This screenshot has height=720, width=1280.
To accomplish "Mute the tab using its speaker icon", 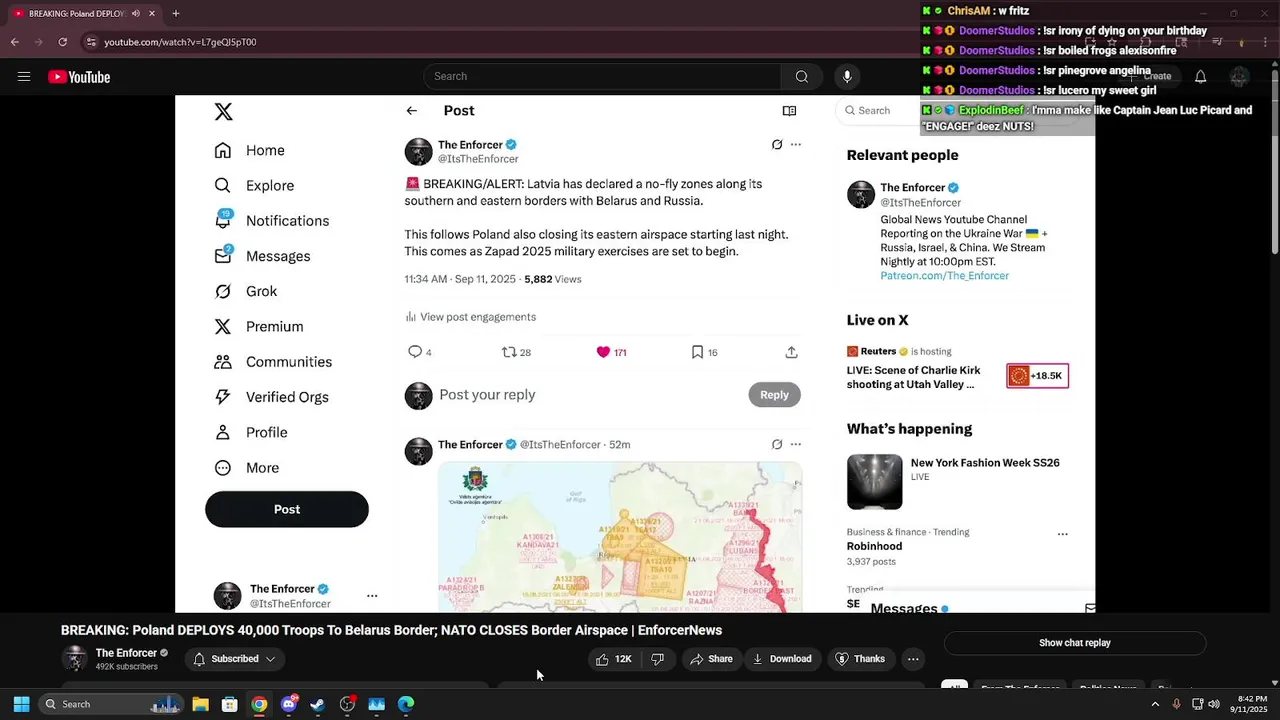I will pyautogui.click(x=136, y=13).
